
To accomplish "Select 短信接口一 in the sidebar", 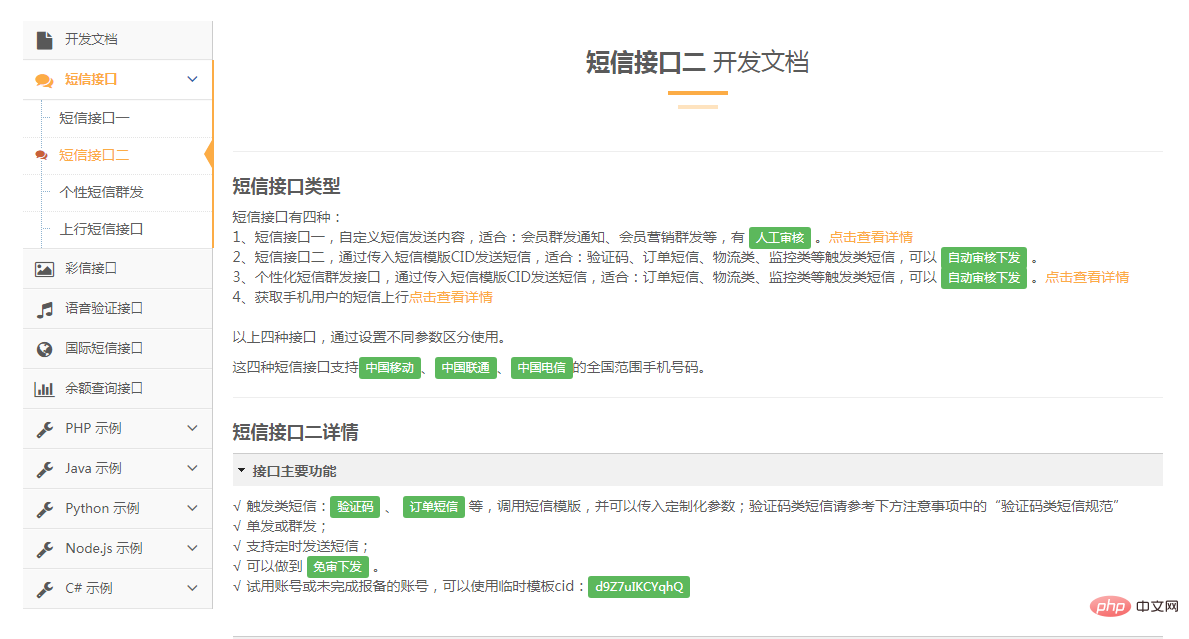I will pyautogui.click(x=94, y=118).
